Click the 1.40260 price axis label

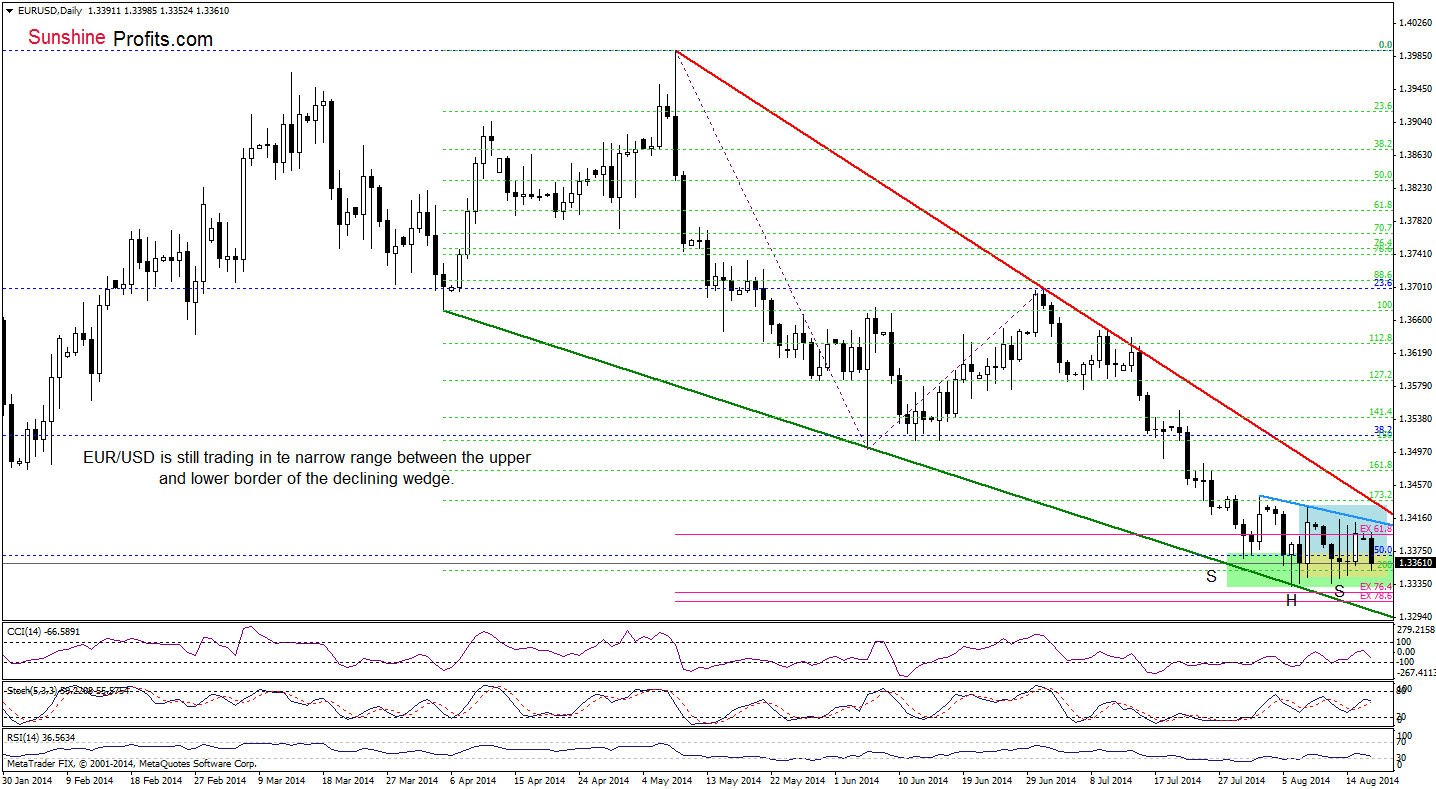pos(1415,22)
